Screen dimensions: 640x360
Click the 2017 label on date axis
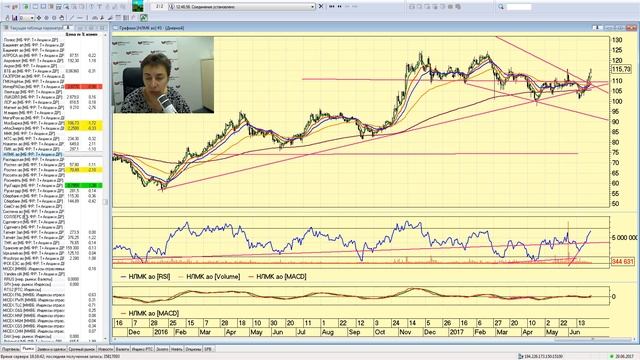point(456,332)
